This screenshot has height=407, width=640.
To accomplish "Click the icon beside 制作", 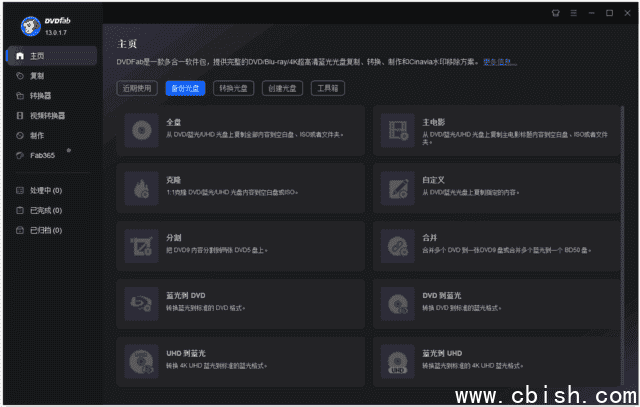I will 20,136.
